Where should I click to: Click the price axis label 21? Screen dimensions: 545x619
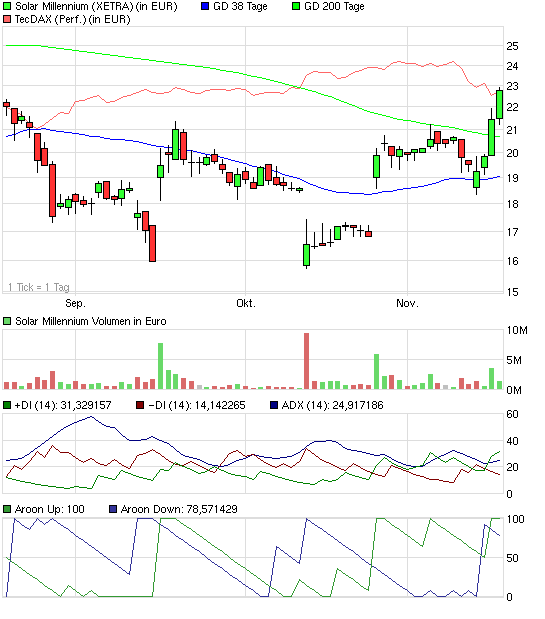[512, 130]
